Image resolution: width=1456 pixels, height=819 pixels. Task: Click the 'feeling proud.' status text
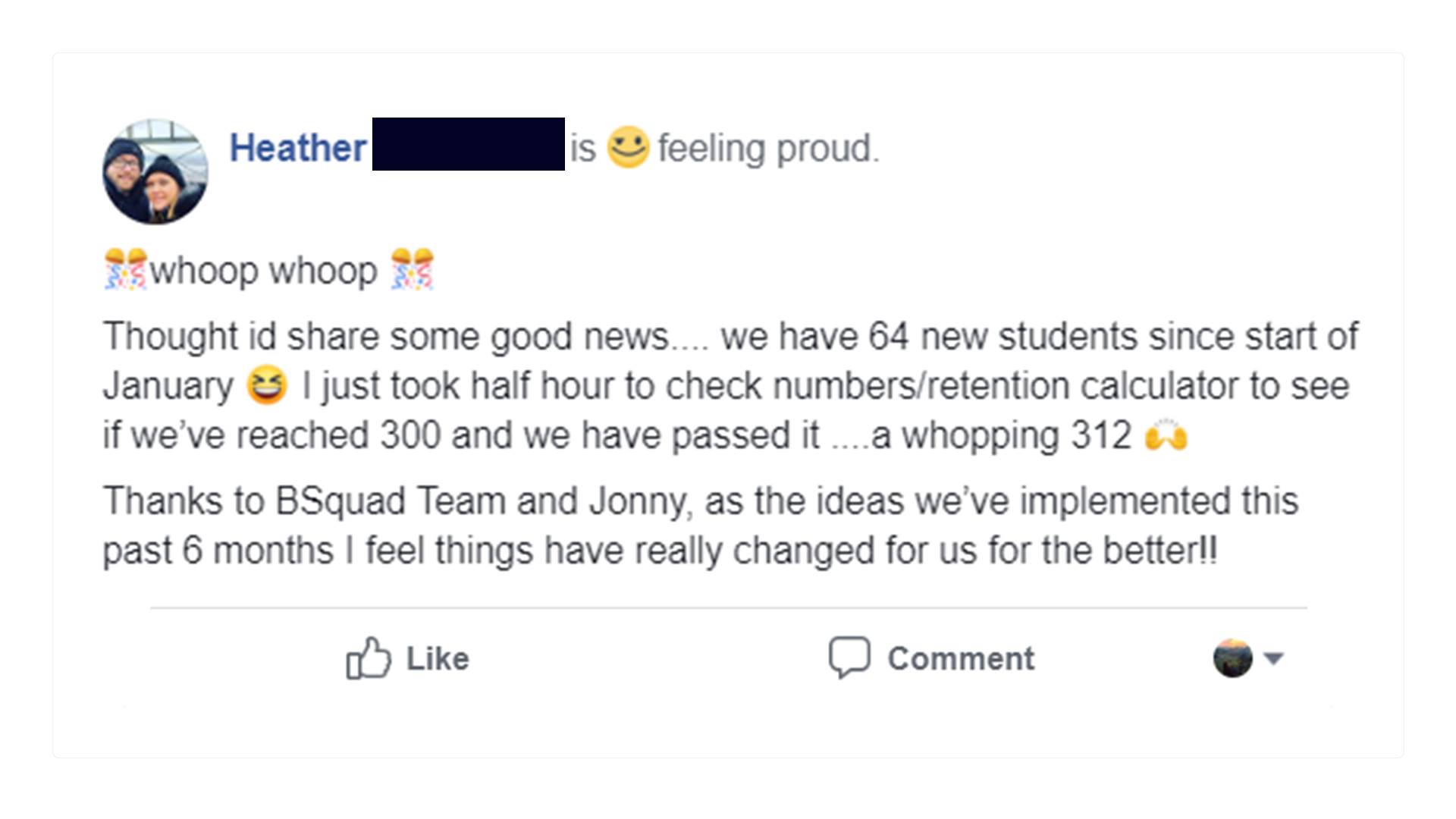click(x=768, y=148)
